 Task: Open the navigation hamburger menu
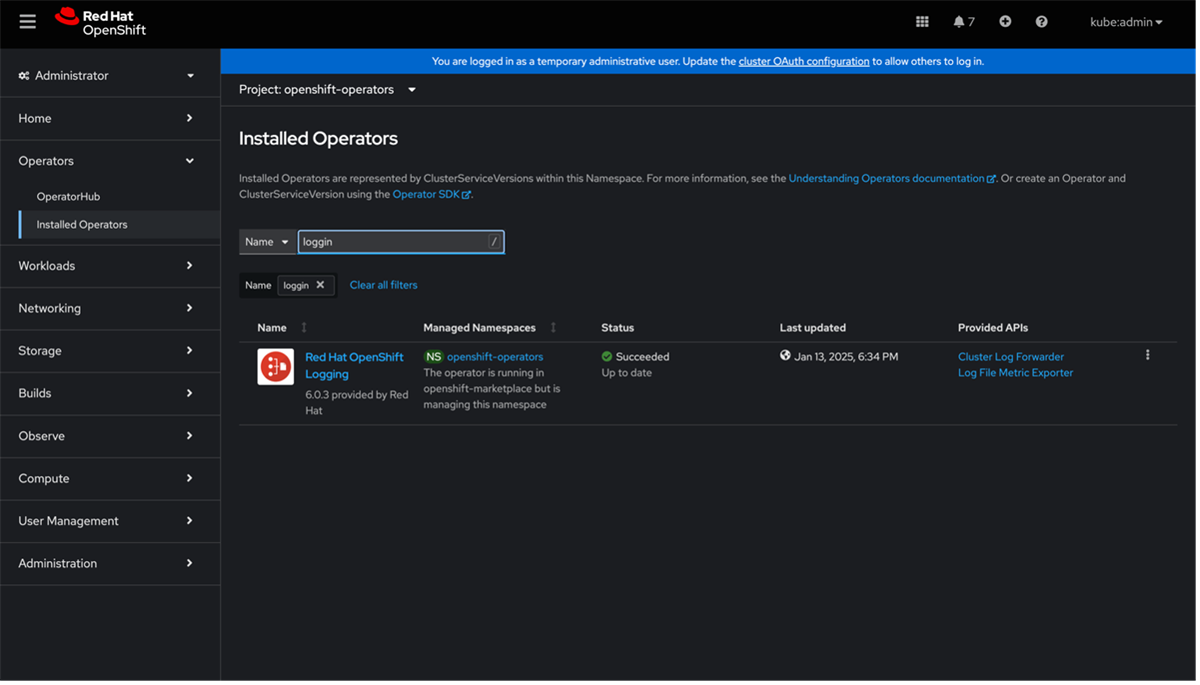coord(27,20)
